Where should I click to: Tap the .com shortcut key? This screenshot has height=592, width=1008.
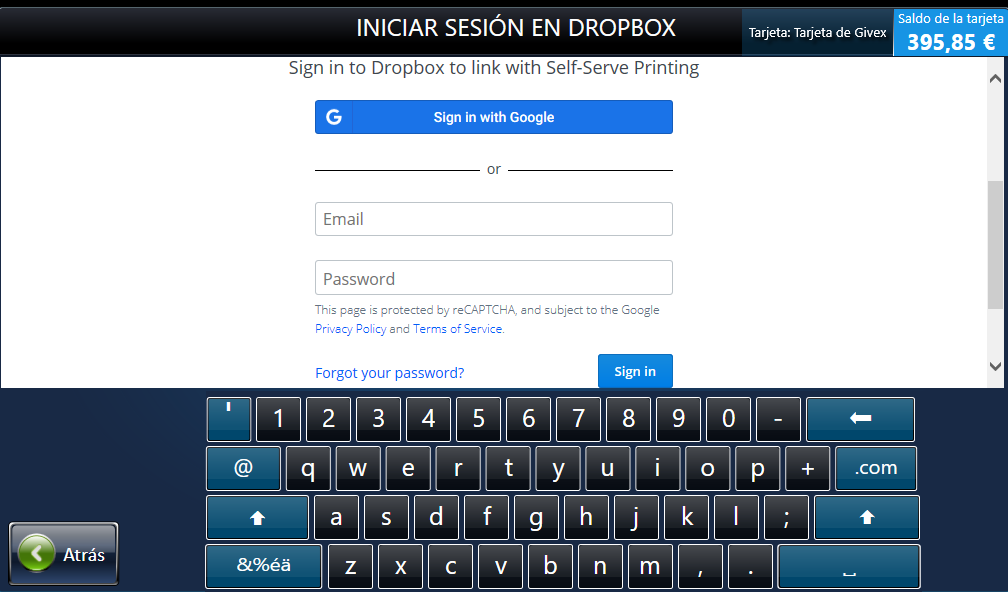[876, 469]
